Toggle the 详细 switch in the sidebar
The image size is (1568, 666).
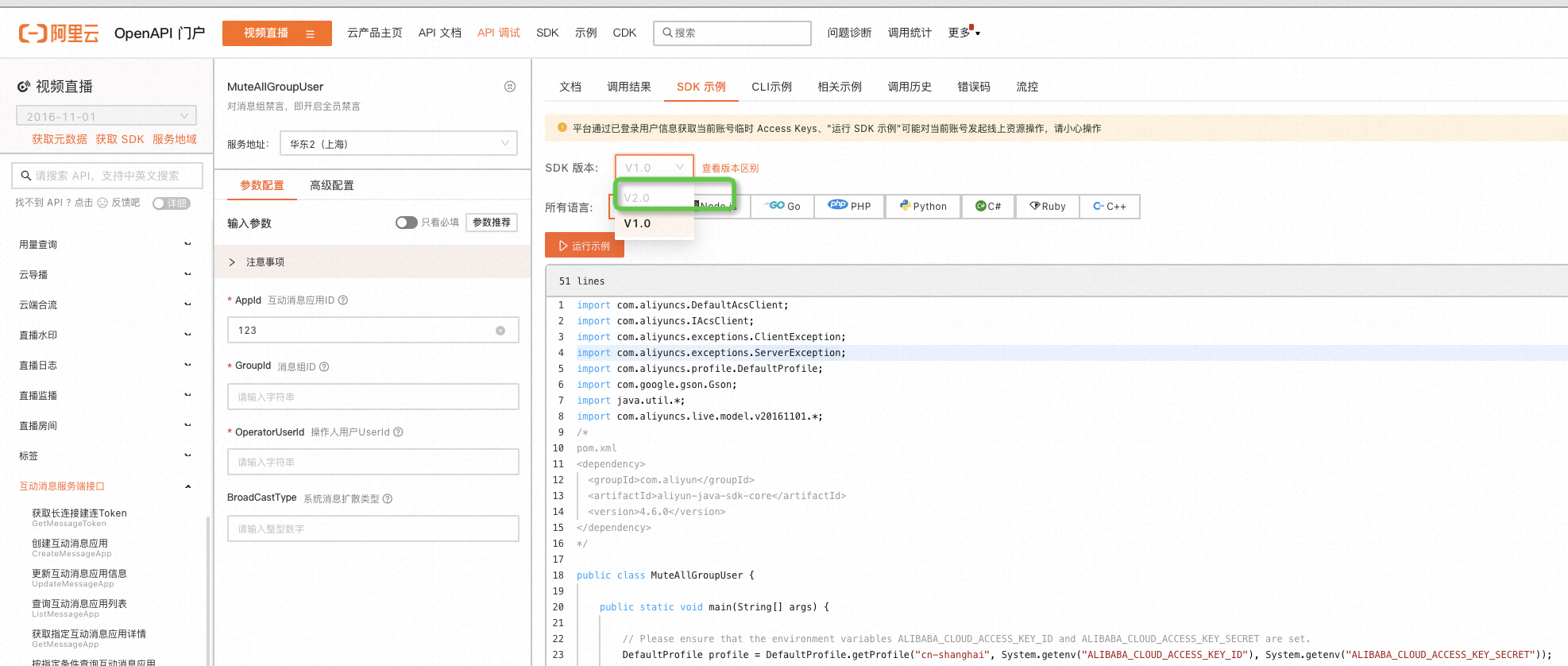coord(172,203)
